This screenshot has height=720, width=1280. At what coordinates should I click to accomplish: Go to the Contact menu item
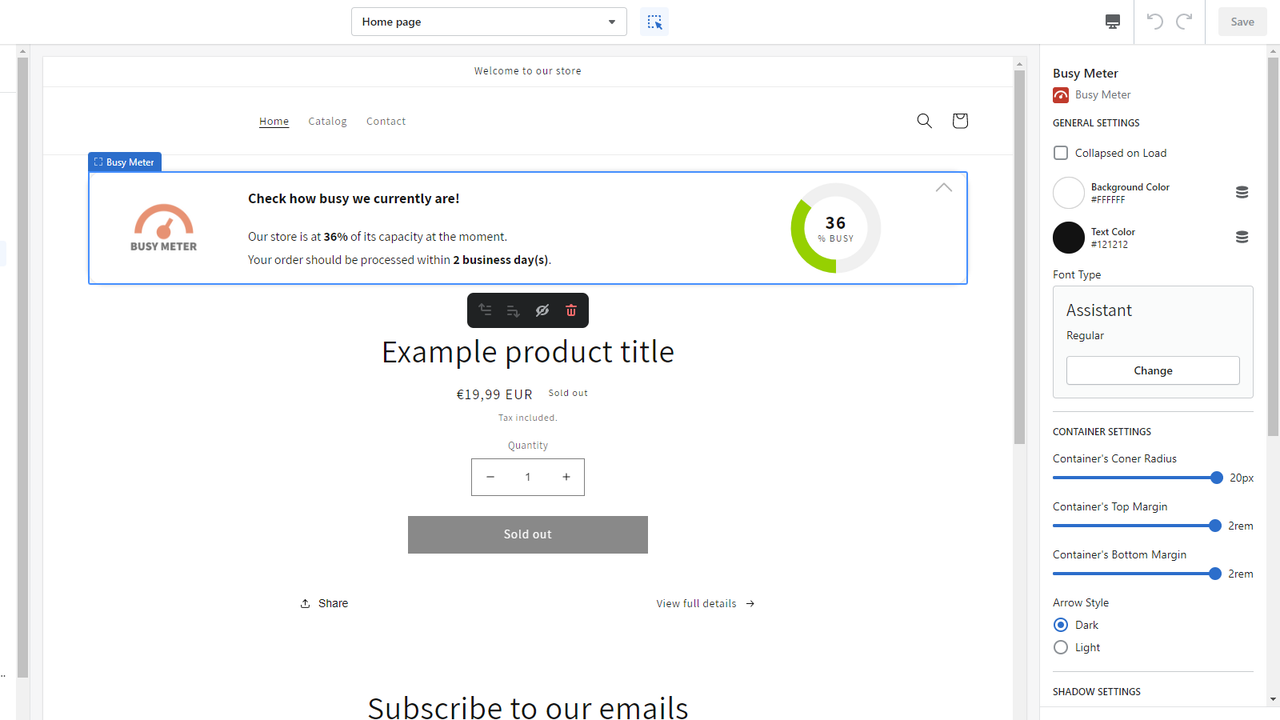(x=385, y=121)
